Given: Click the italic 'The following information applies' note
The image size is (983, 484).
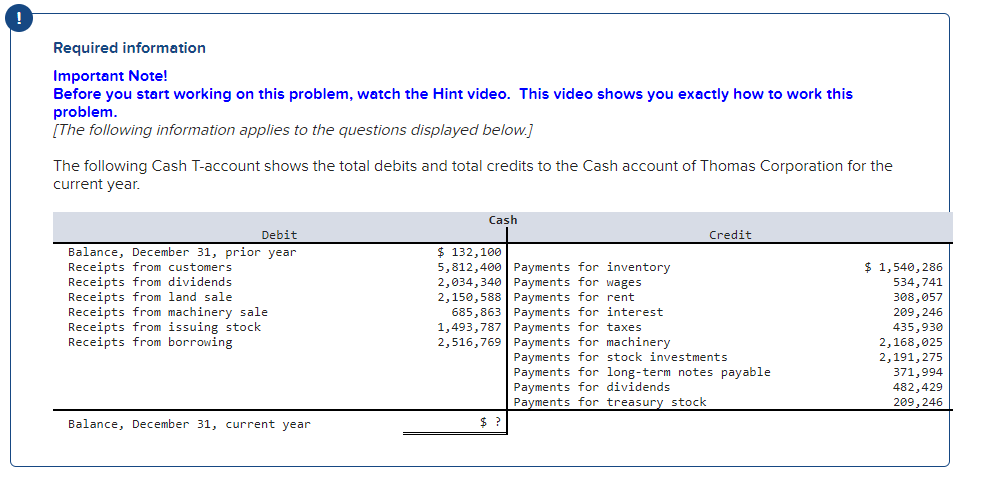Looking at the screenshot, I should click(x=293, y=130).
